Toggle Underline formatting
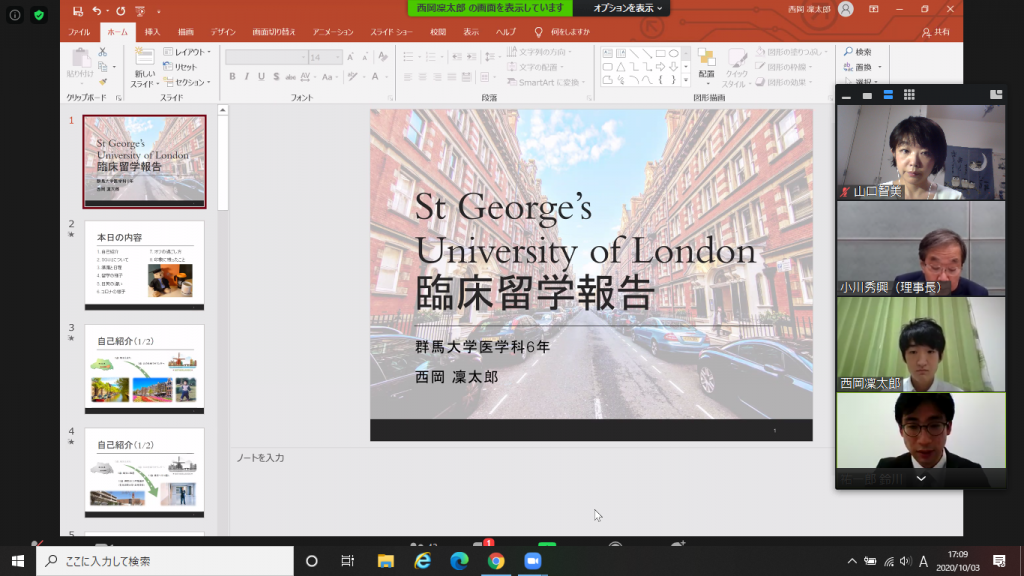Image resolution: width=1024 pixels, height=576 pixels. pos(261,77)
